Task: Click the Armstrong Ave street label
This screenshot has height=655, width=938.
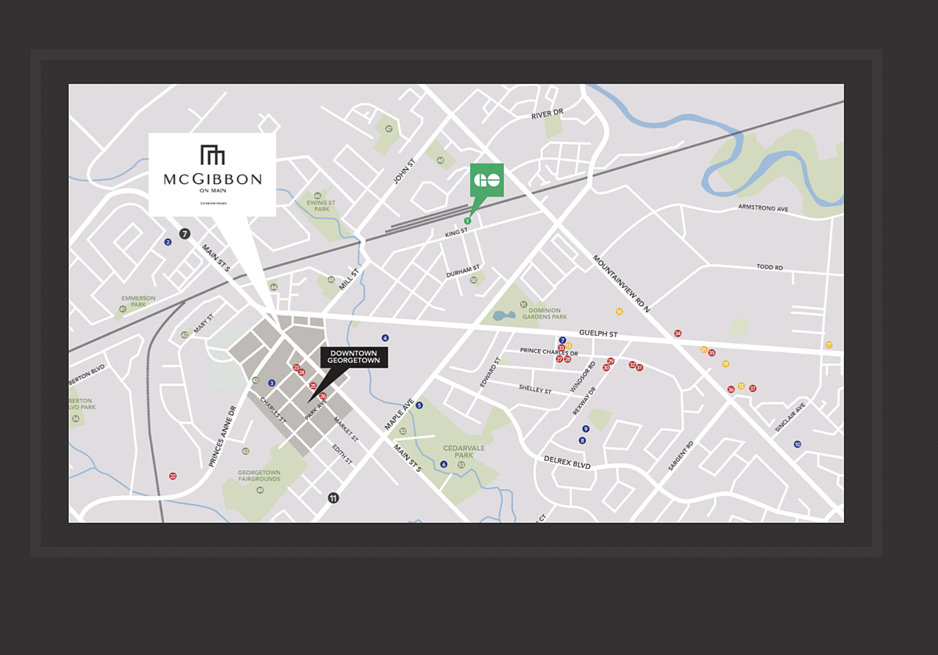Action: pos(763,208)
